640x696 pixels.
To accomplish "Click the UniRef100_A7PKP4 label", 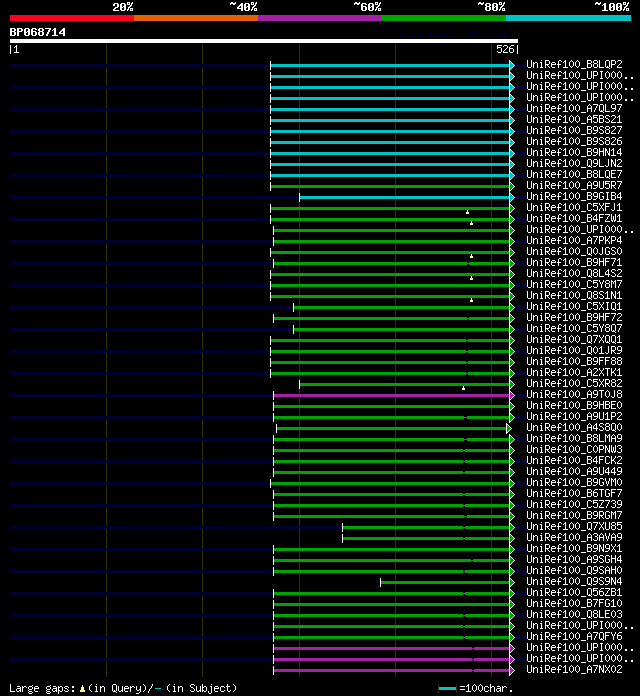I will click(x=574, y=241).
